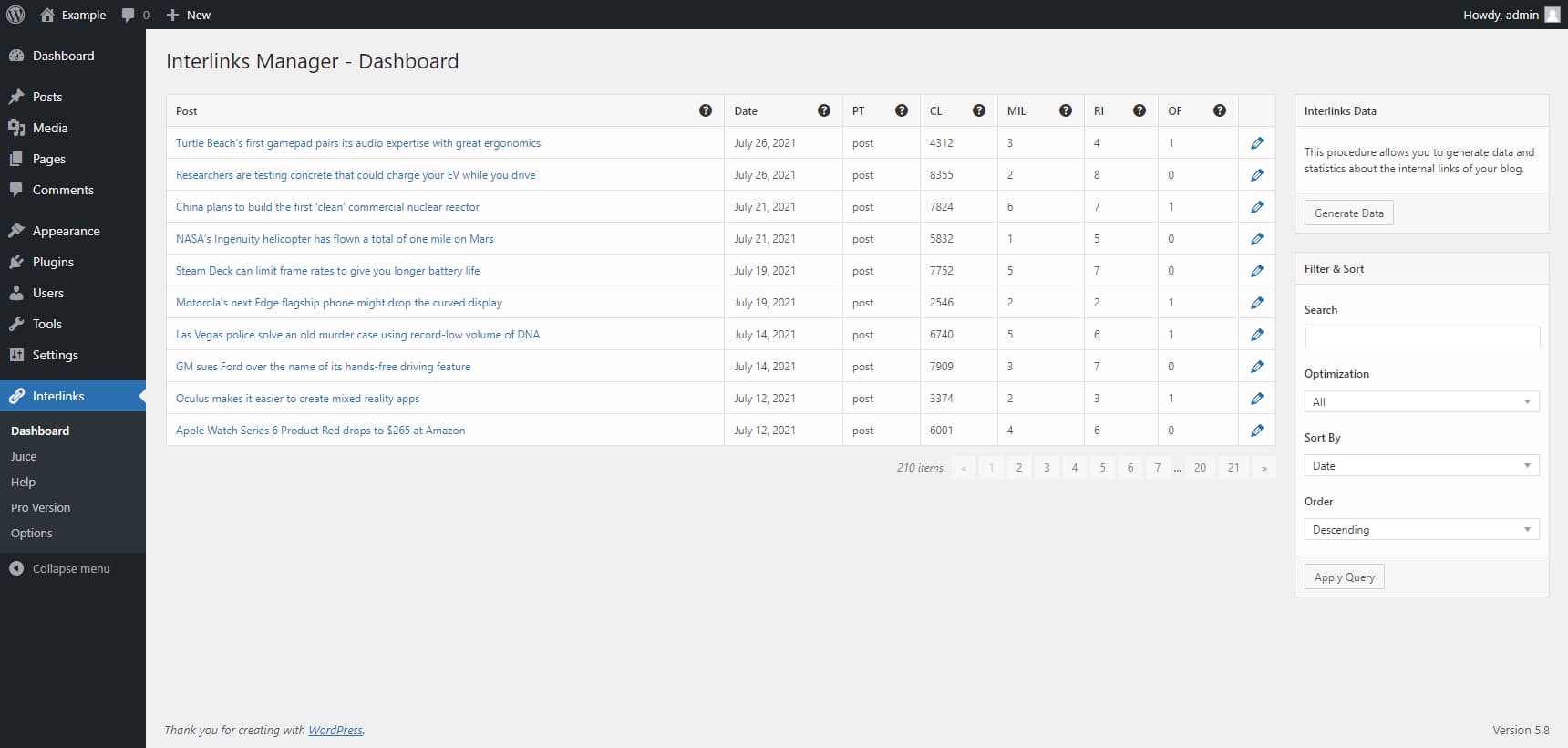
Task: Open the Order dropdown set to Descending
Action: [1421, 529]
